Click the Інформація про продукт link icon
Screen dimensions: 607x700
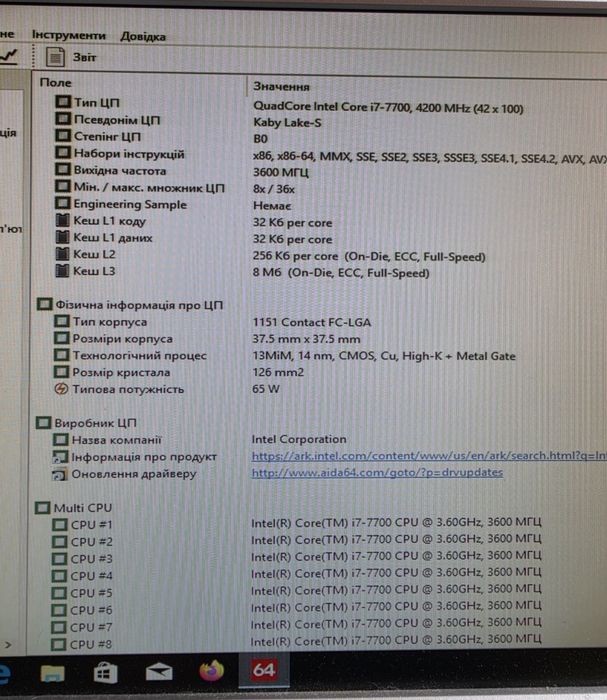60,457
